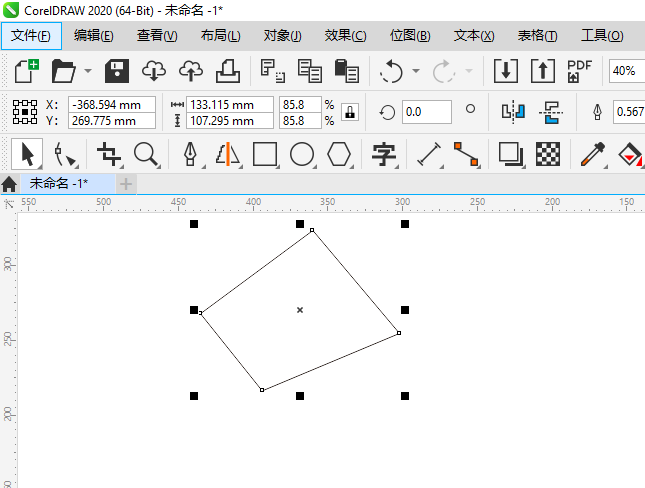The image size is (645, 488).
Task: Click the cloud download icon
Action: (154, 71)
